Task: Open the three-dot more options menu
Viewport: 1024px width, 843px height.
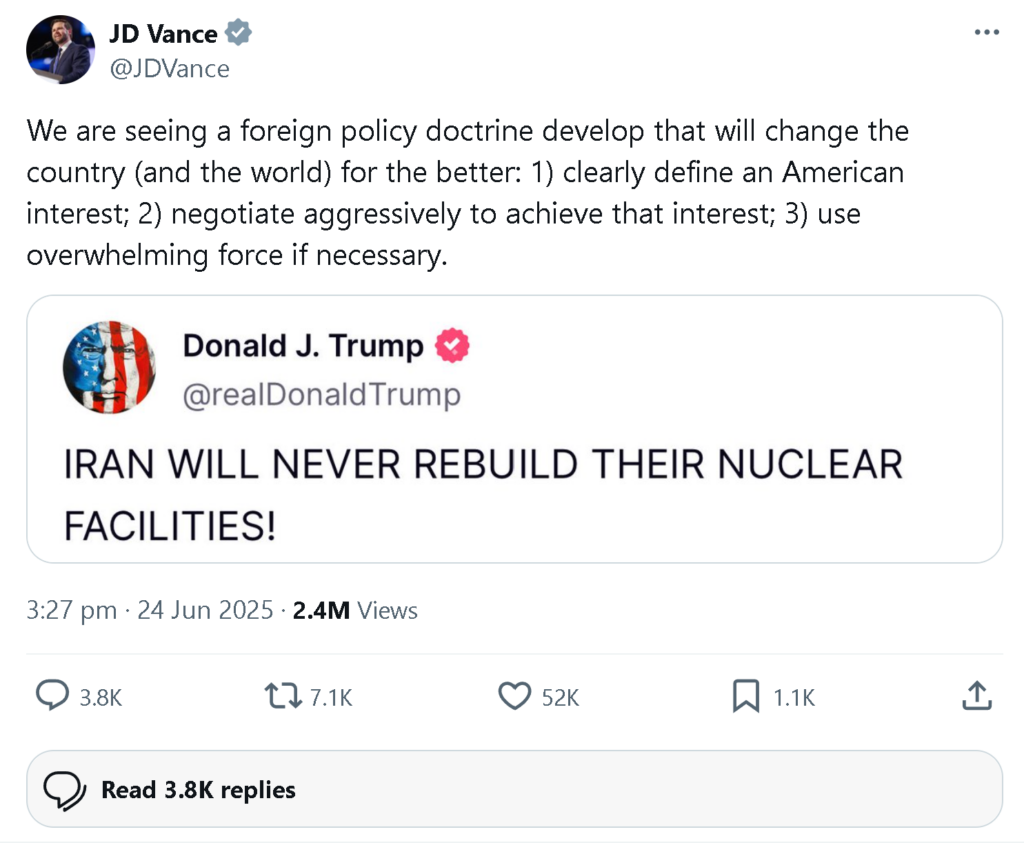Action: click(x=986, y=33)
